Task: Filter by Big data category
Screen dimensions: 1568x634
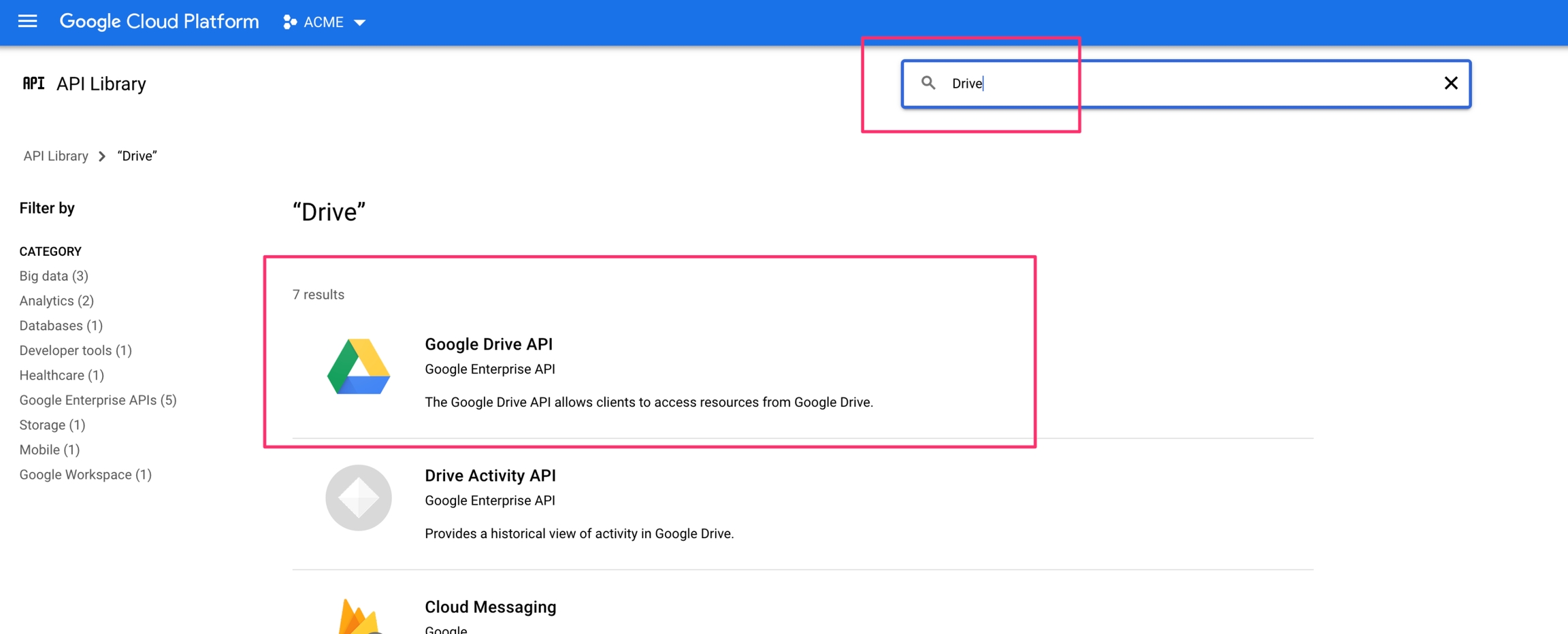Action: point(54,276)
